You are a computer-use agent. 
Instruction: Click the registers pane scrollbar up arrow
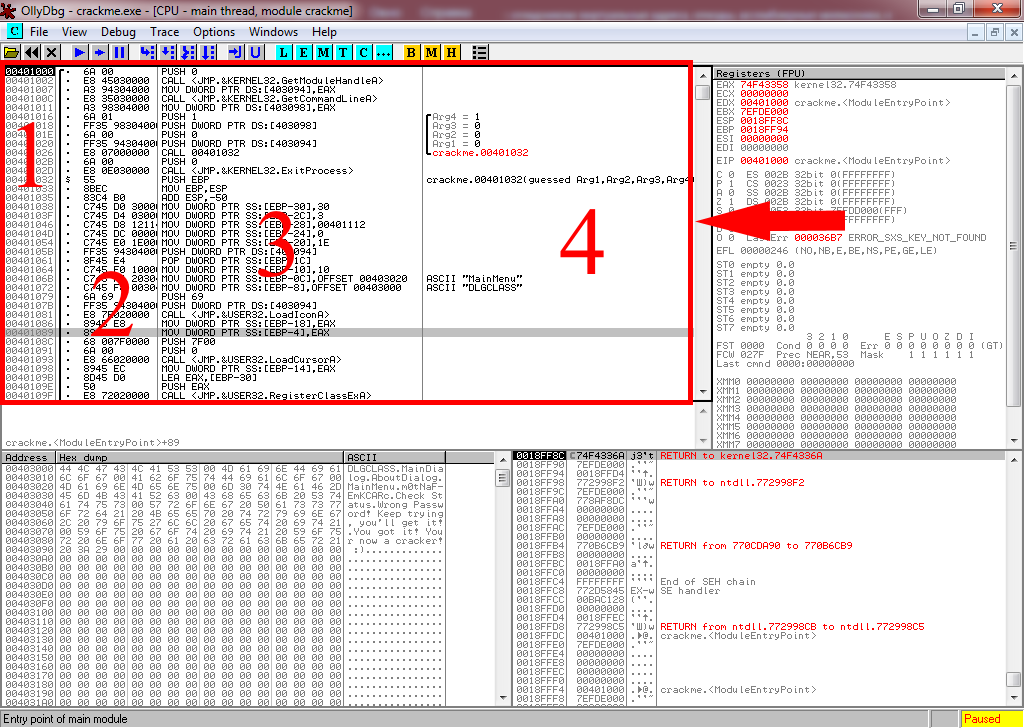tap(1018, 73)
